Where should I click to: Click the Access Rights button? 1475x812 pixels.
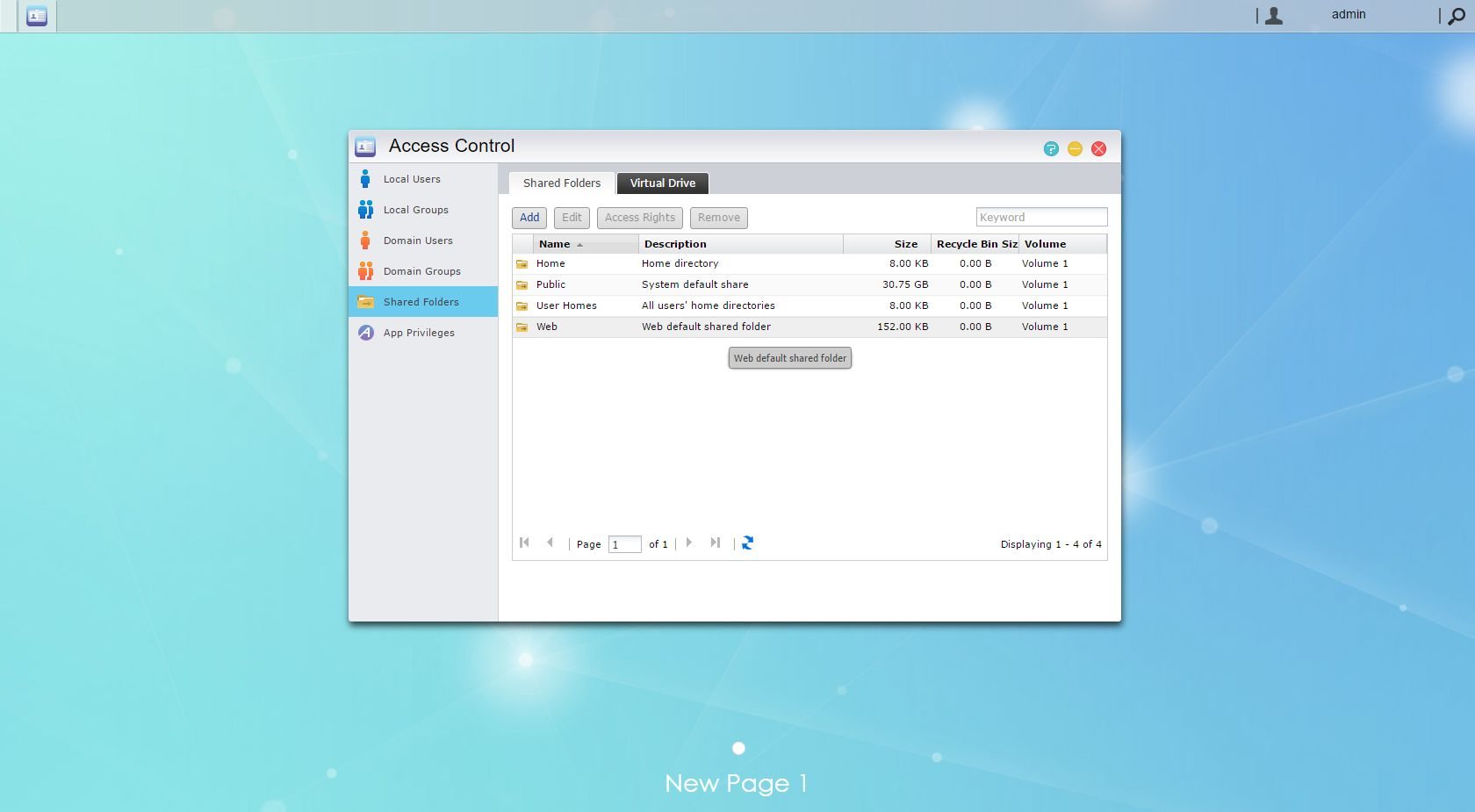pos(640,218)
